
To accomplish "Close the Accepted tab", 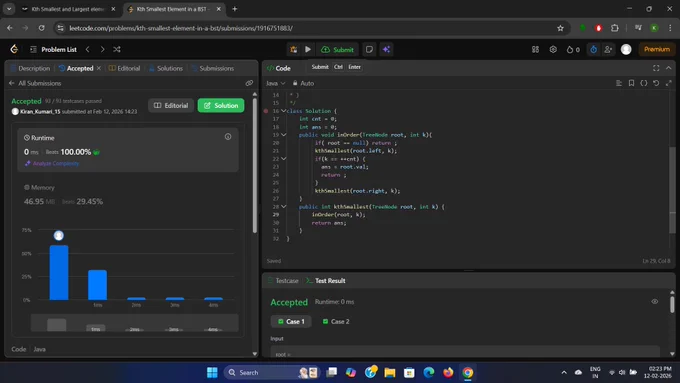I will click(99, 69).
